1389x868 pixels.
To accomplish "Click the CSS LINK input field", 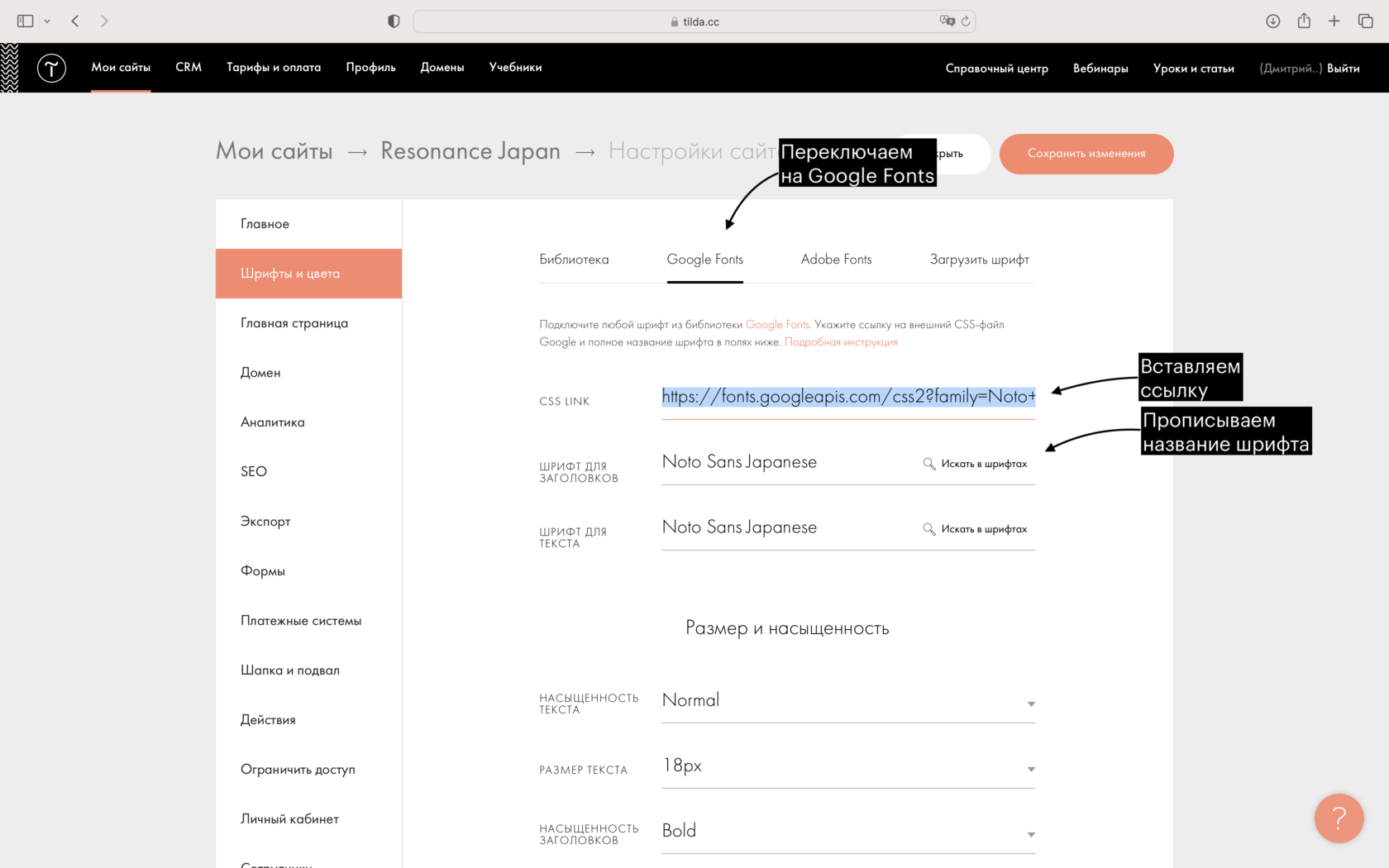I will pyautogui.click(x=848, y=398).
